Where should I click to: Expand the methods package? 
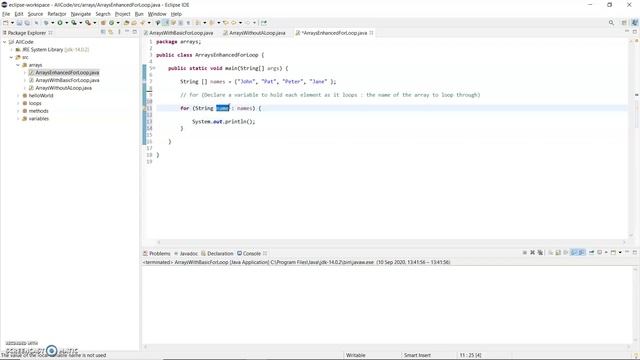(18, 111)
